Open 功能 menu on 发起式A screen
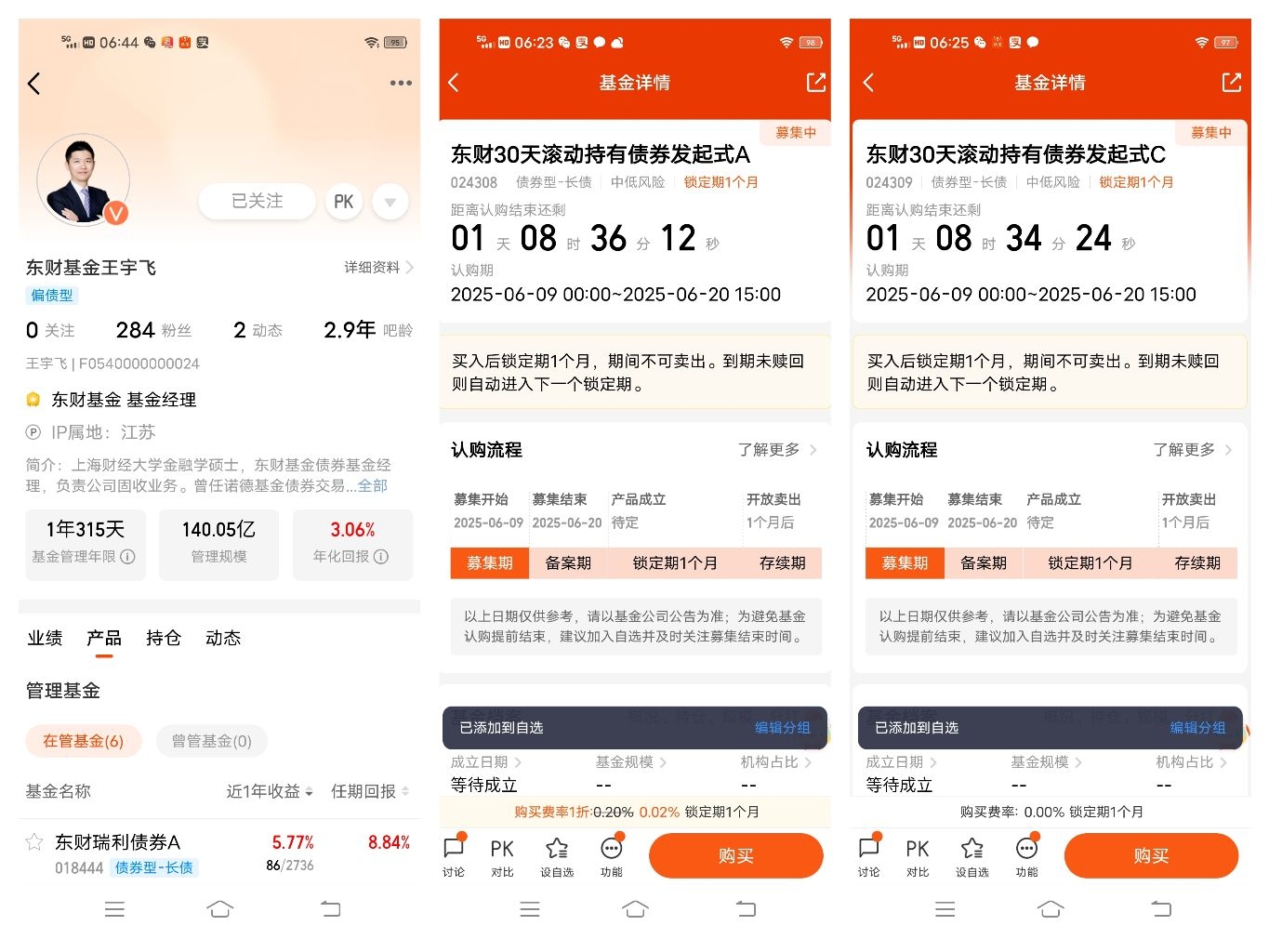 (x=612, y=856)
